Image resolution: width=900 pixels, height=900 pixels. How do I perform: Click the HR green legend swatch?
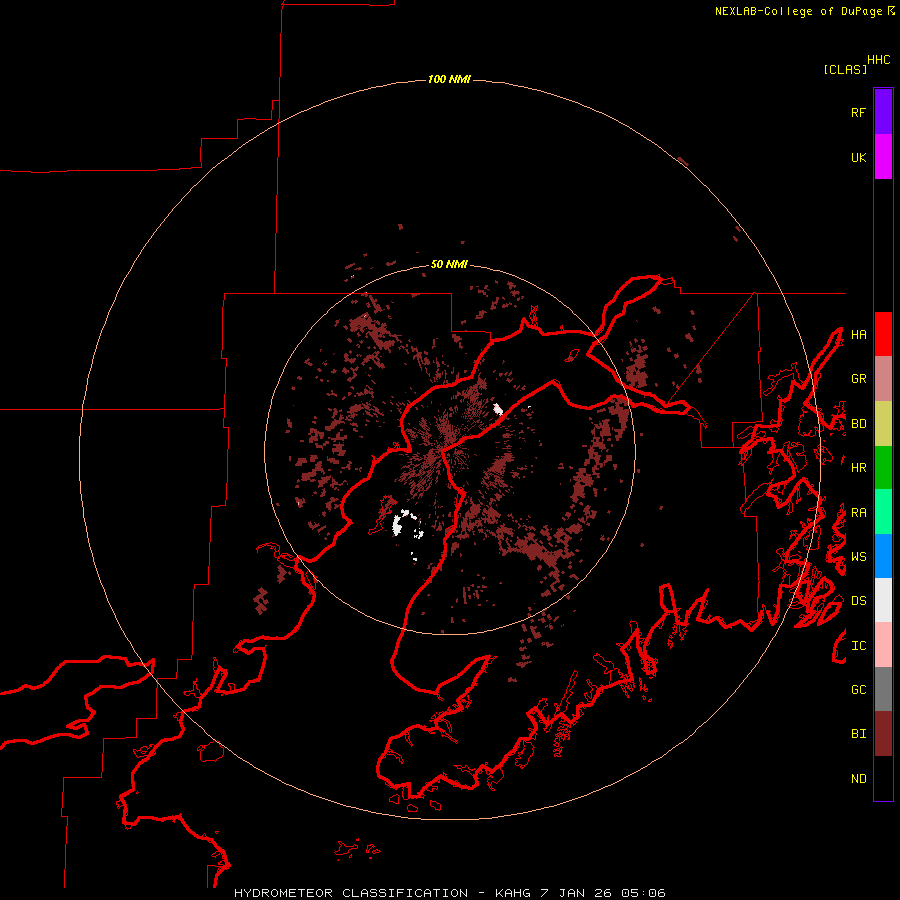click(x=883, y=468)
